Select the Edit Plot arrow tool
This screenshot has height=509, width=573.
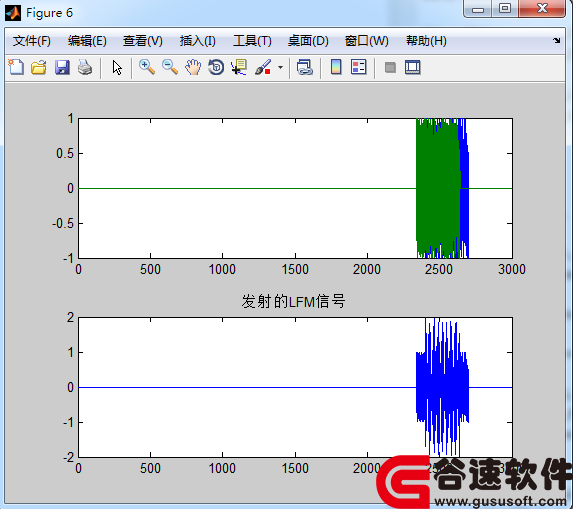pyautogui.click(x=117, y=68)
